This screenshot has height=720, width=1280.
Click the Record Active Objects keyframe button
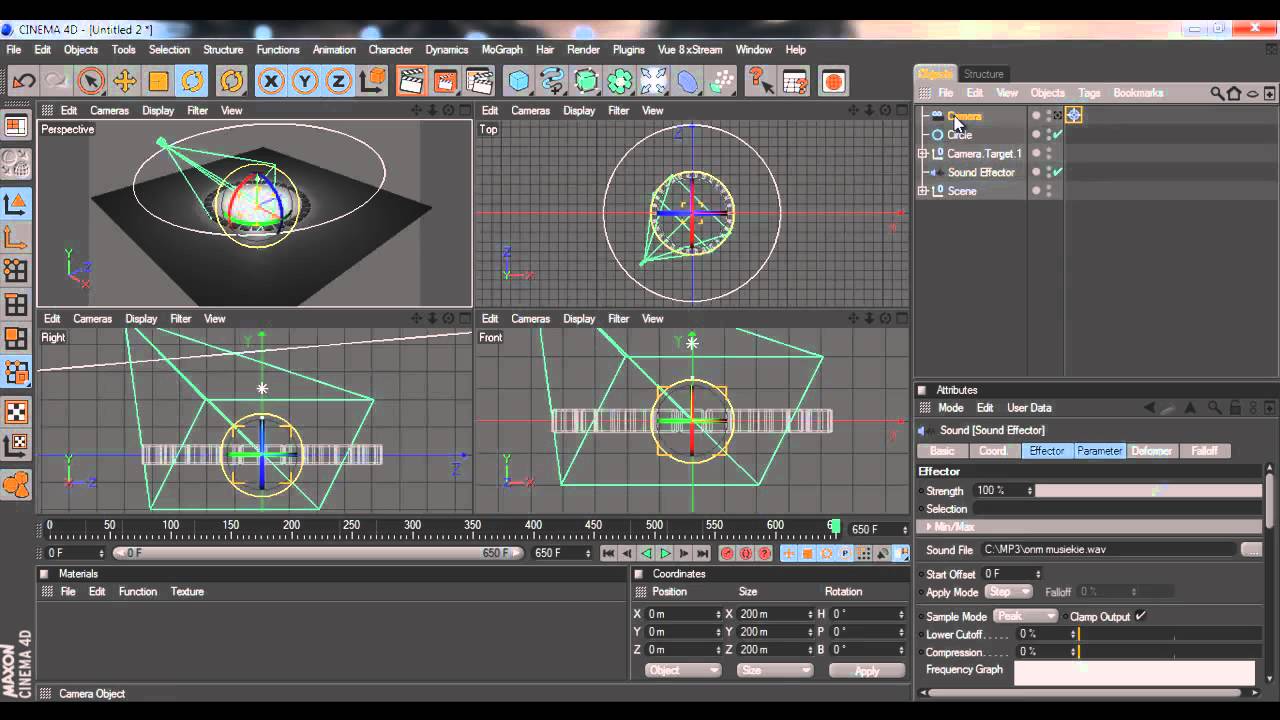click(x=727, y=553)
